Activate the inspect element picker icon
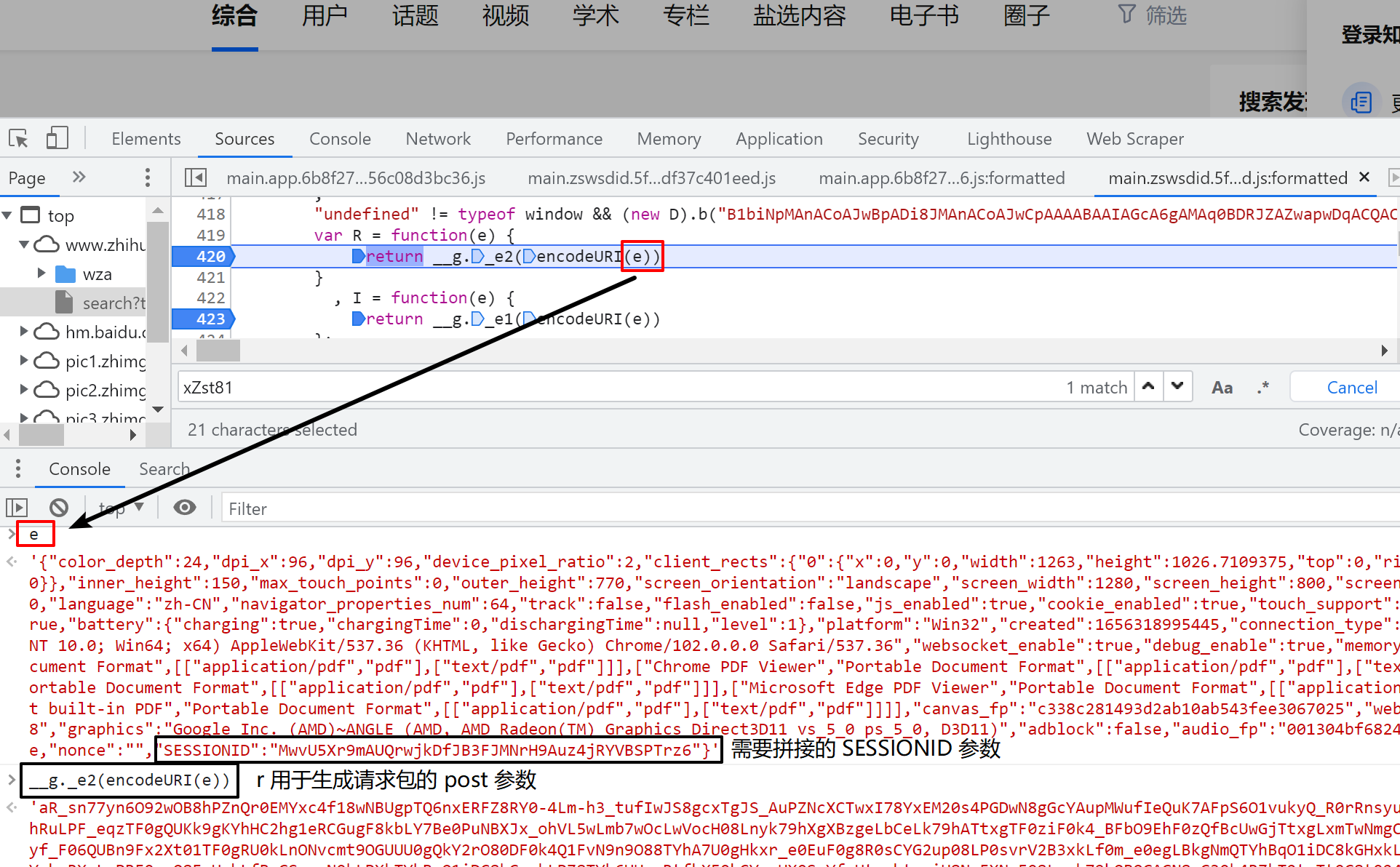The height and width of the screenshot is (867, 1400). [x=18, y=138]
